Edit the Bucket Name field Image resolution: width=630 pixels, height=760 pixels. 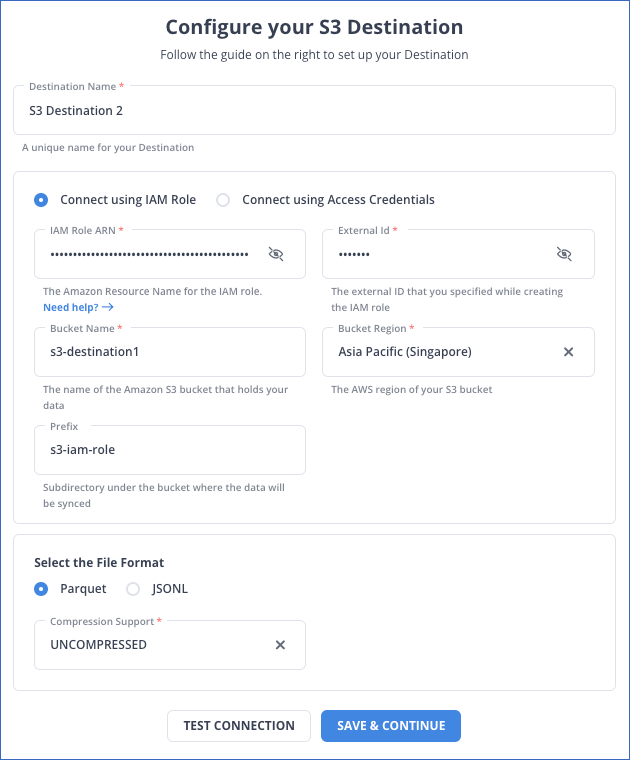[x=170, y=352]
